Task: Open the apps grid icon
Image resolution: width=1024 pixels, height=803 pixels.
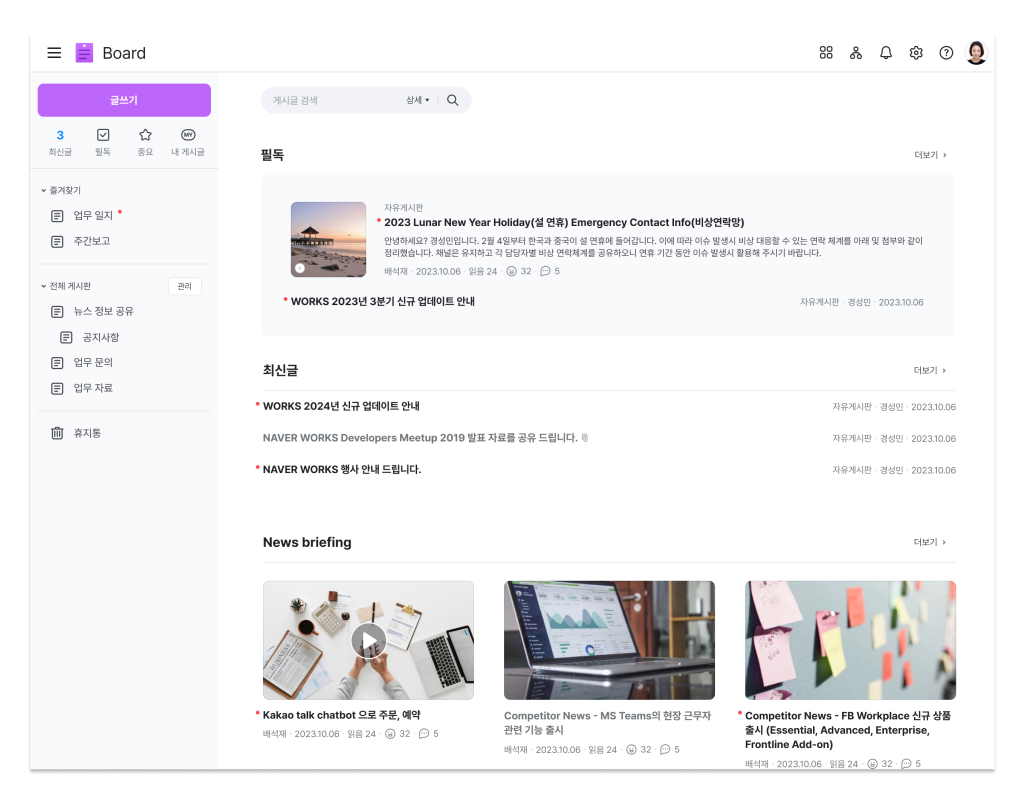Action: 826,53
